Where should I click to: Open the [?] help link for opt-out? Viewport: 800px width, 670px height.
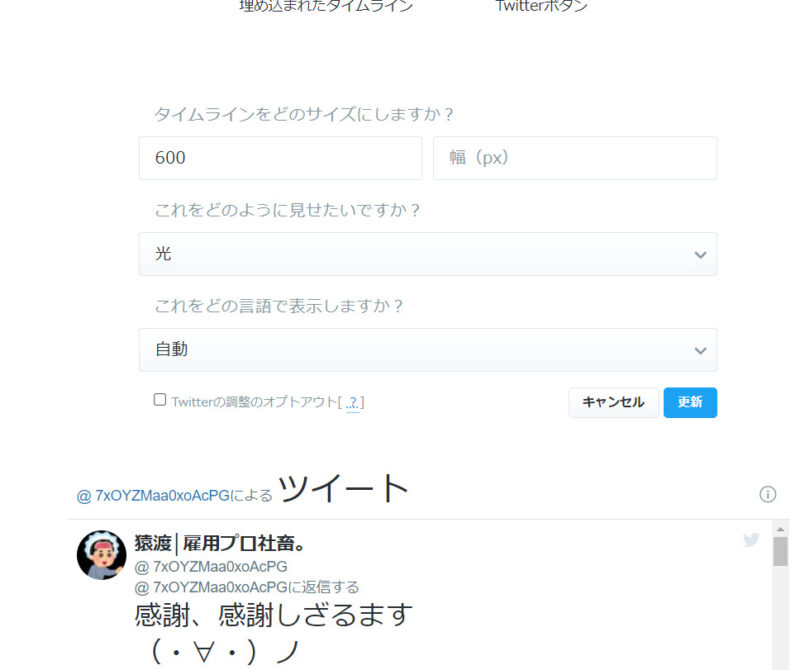tap(353, 402)
